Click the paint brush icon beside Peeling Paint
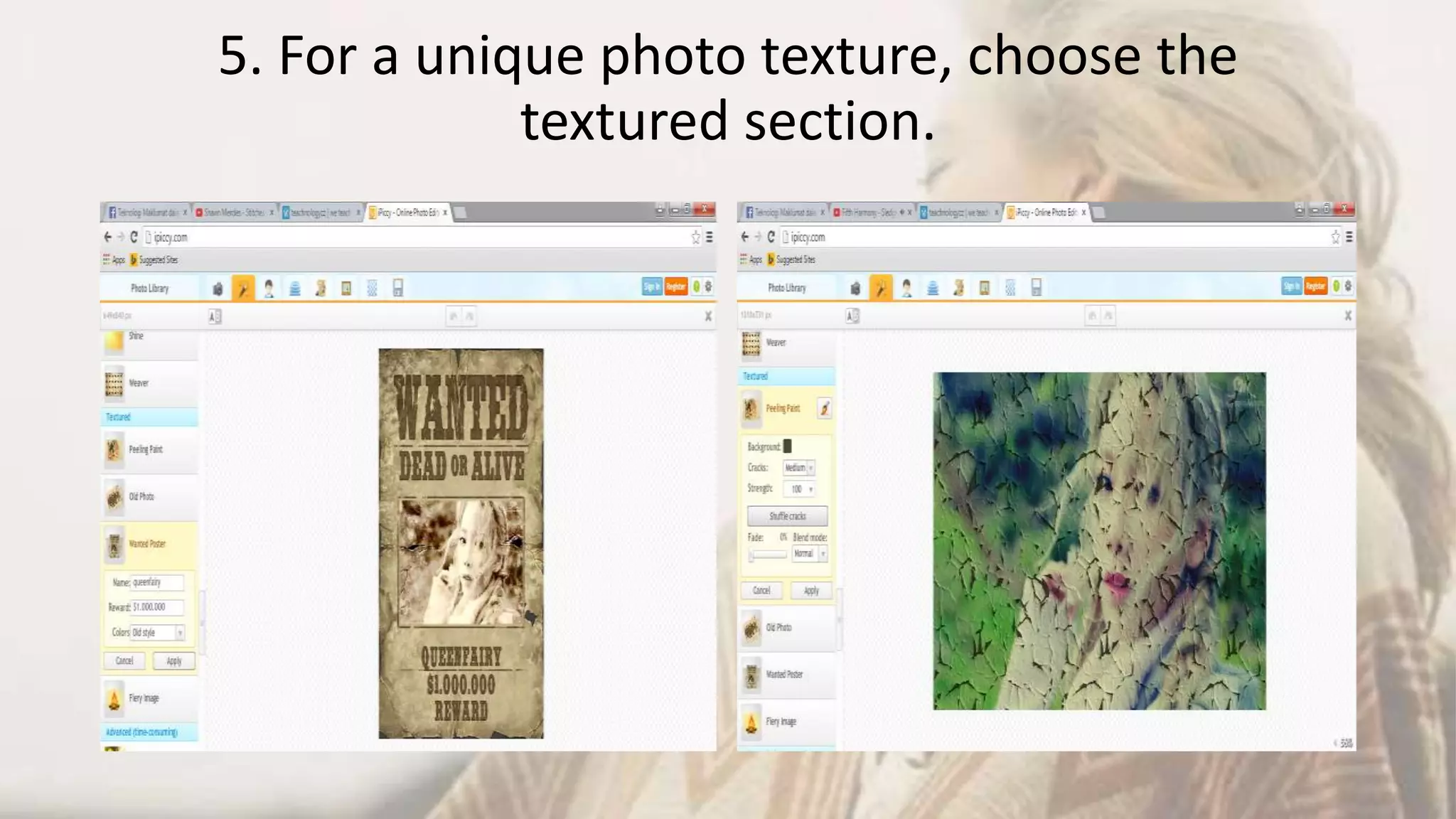The height and width of the screenshot is (819, 1456). tap(824, 408)
